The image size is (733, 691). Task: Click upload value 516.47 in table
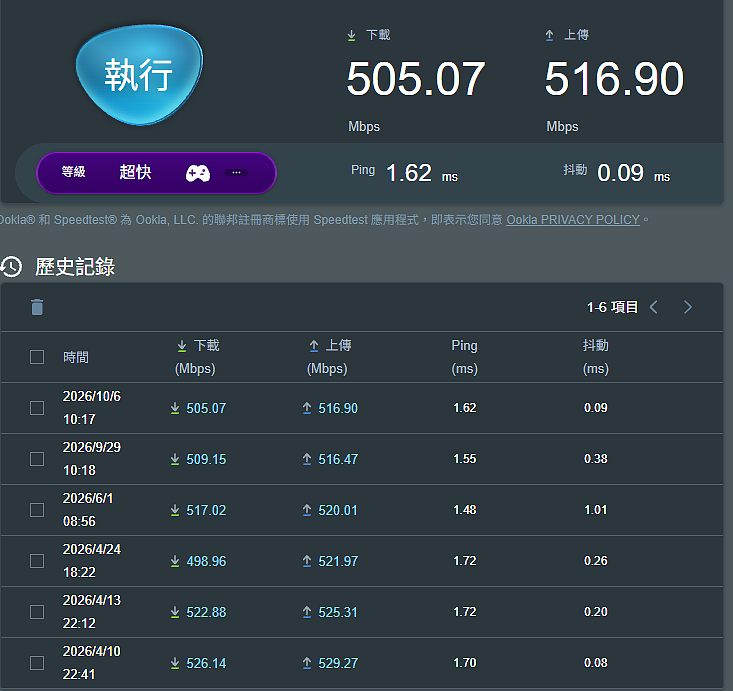pyautogui.click(x=338, y=459)
